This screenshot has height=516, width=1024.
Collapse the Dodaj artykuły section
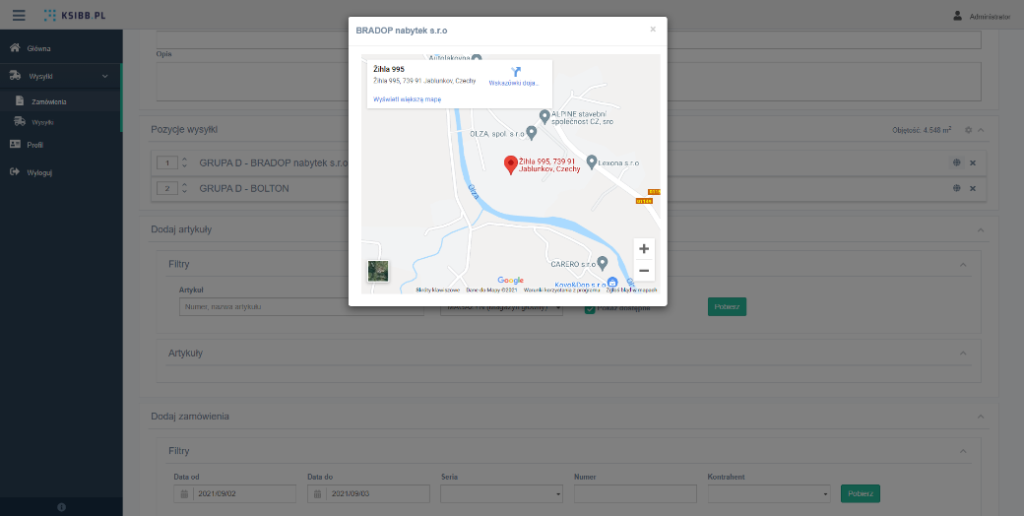point(981,229)
